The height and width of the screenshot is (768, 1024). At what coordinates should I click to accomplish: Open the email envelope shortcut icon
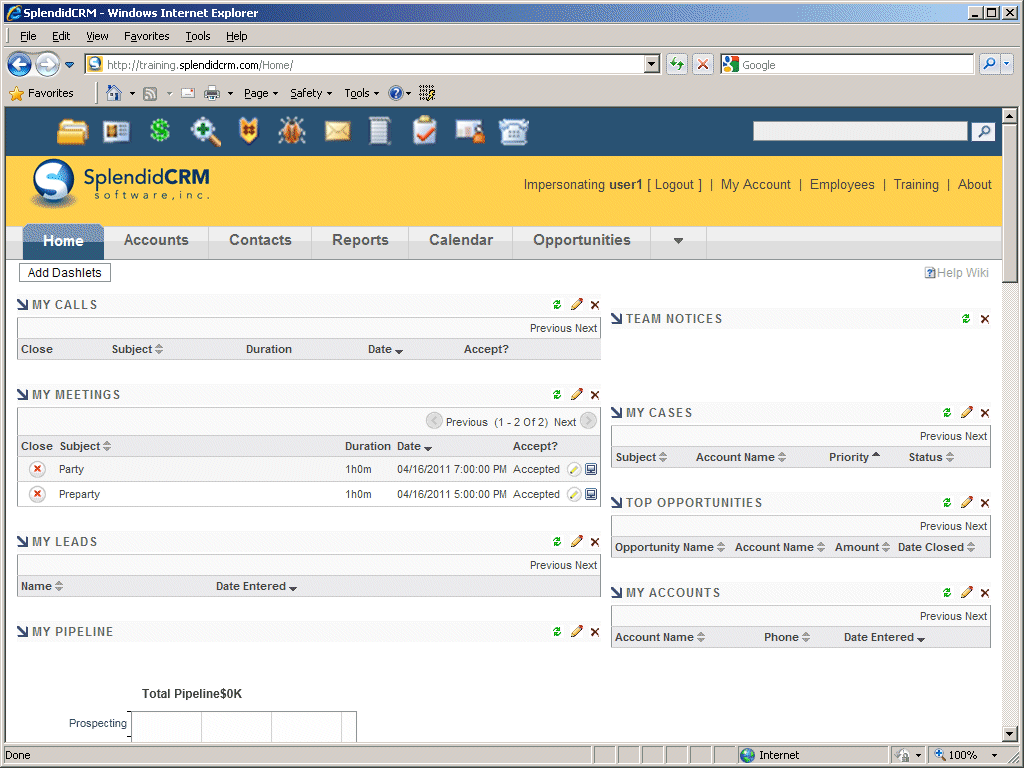(338, 131)
